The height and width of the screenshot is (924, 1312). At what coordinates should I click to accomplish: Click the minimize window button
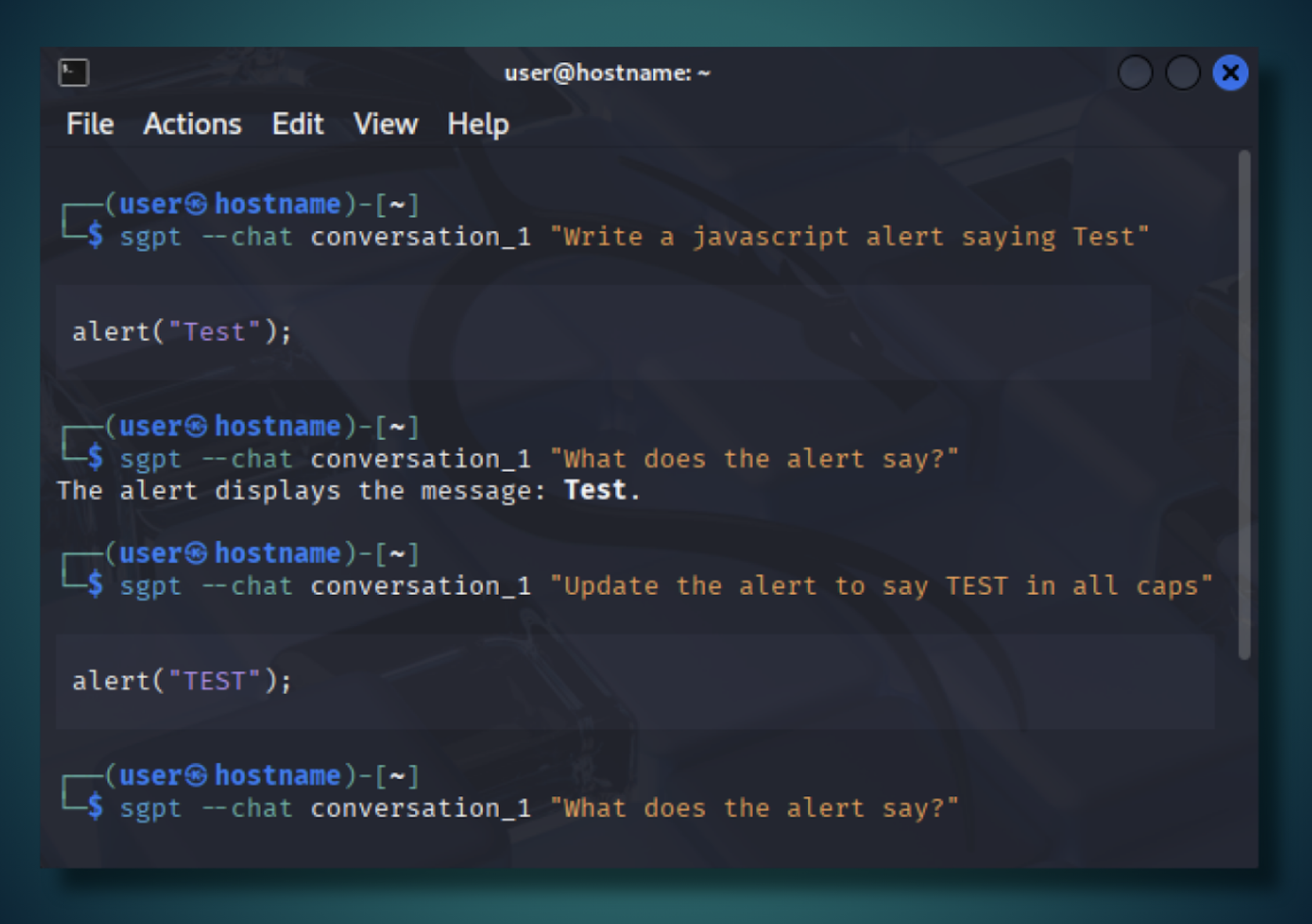tap(1136, 72)
